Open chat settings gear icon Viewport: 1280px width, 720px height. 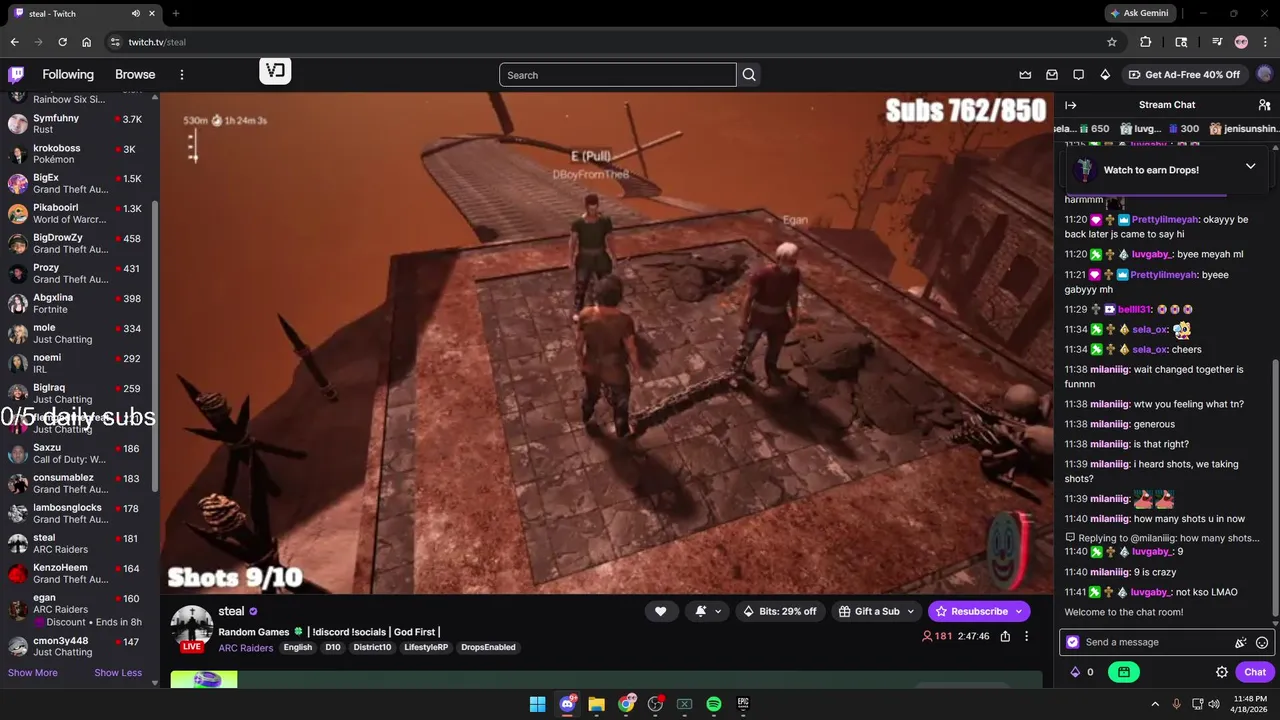click(x=1222, y=672)
